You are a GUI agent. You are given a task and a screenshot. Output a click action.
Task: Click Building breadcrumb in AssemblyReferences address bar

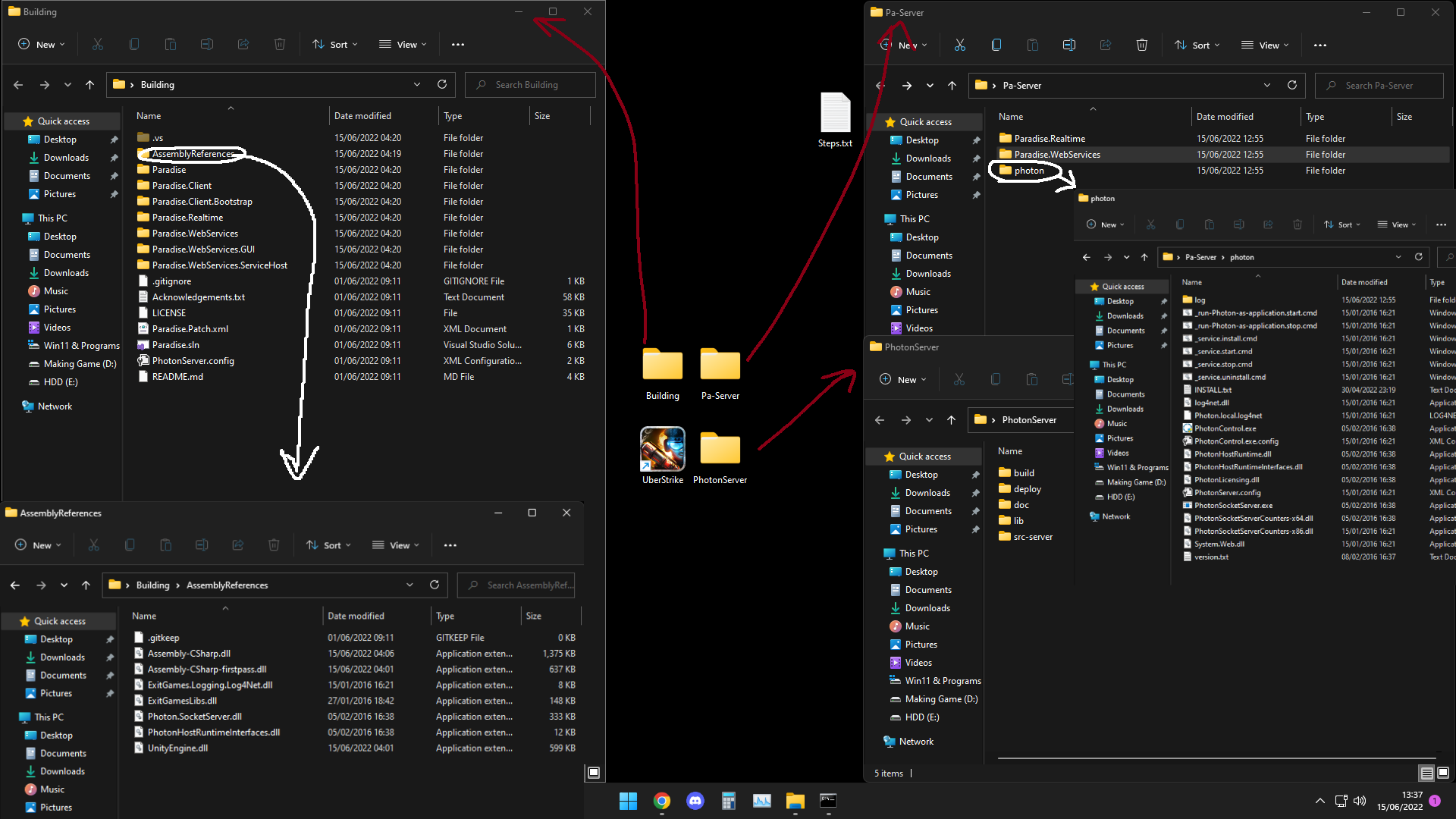153,585
